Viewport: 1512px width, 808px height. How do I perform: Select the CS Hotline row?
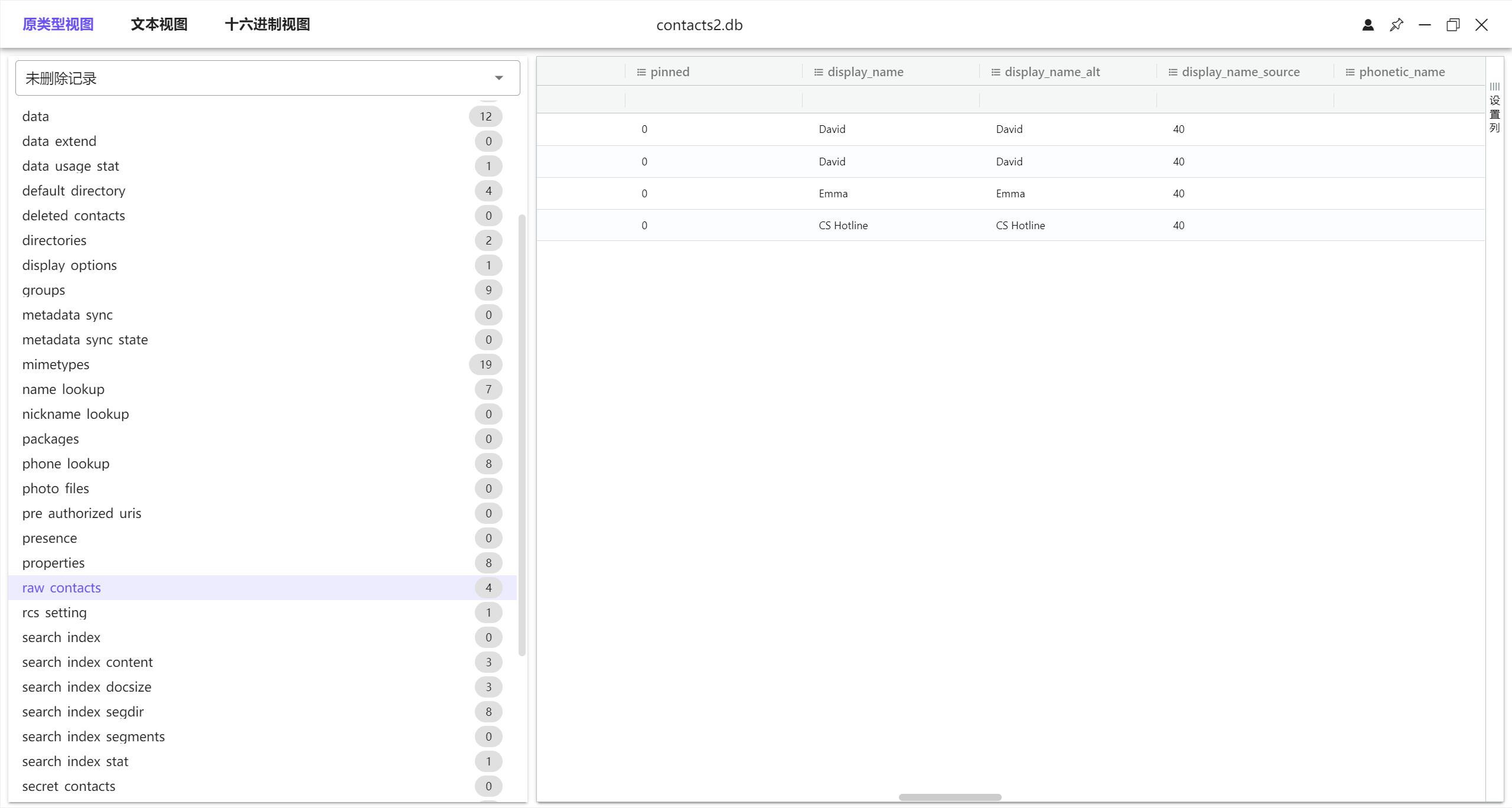point(843,225)
